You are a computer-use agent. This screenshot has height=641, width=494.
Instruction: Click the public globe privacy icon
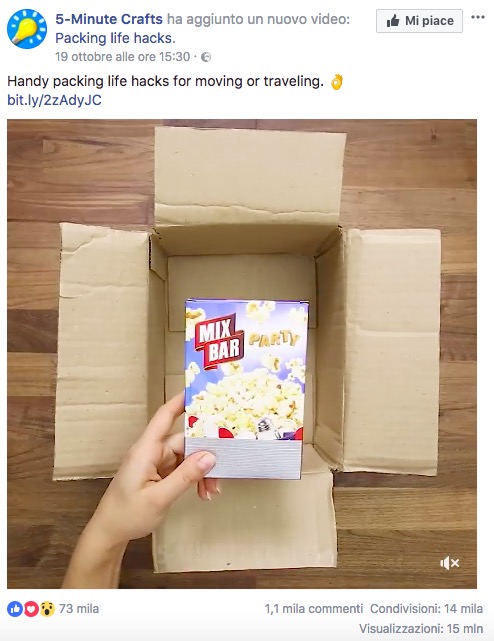tap(206, 57)
